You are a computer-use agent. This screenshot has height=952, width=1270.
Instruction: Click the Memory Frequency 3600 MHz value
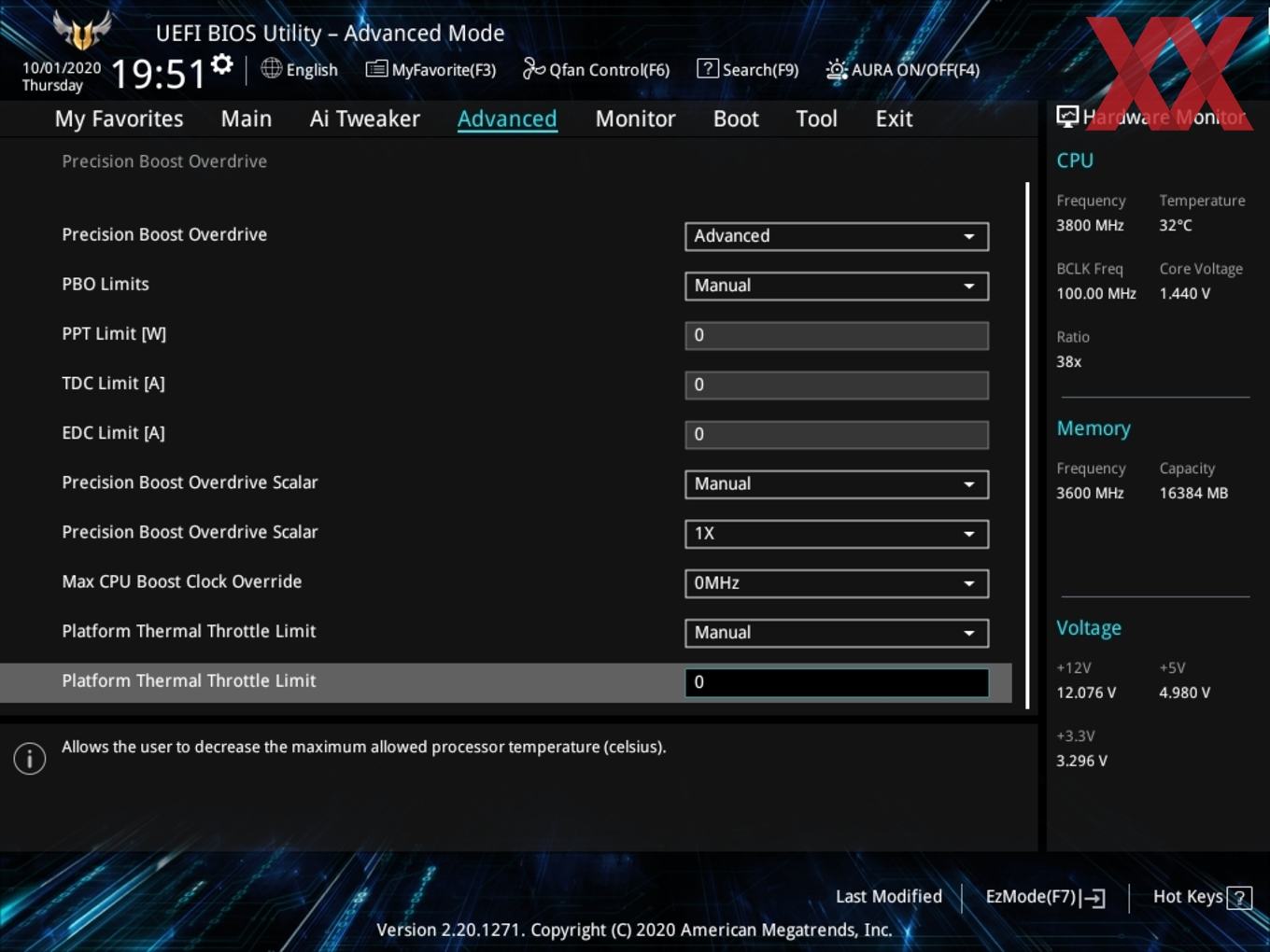pos(1090,493)
